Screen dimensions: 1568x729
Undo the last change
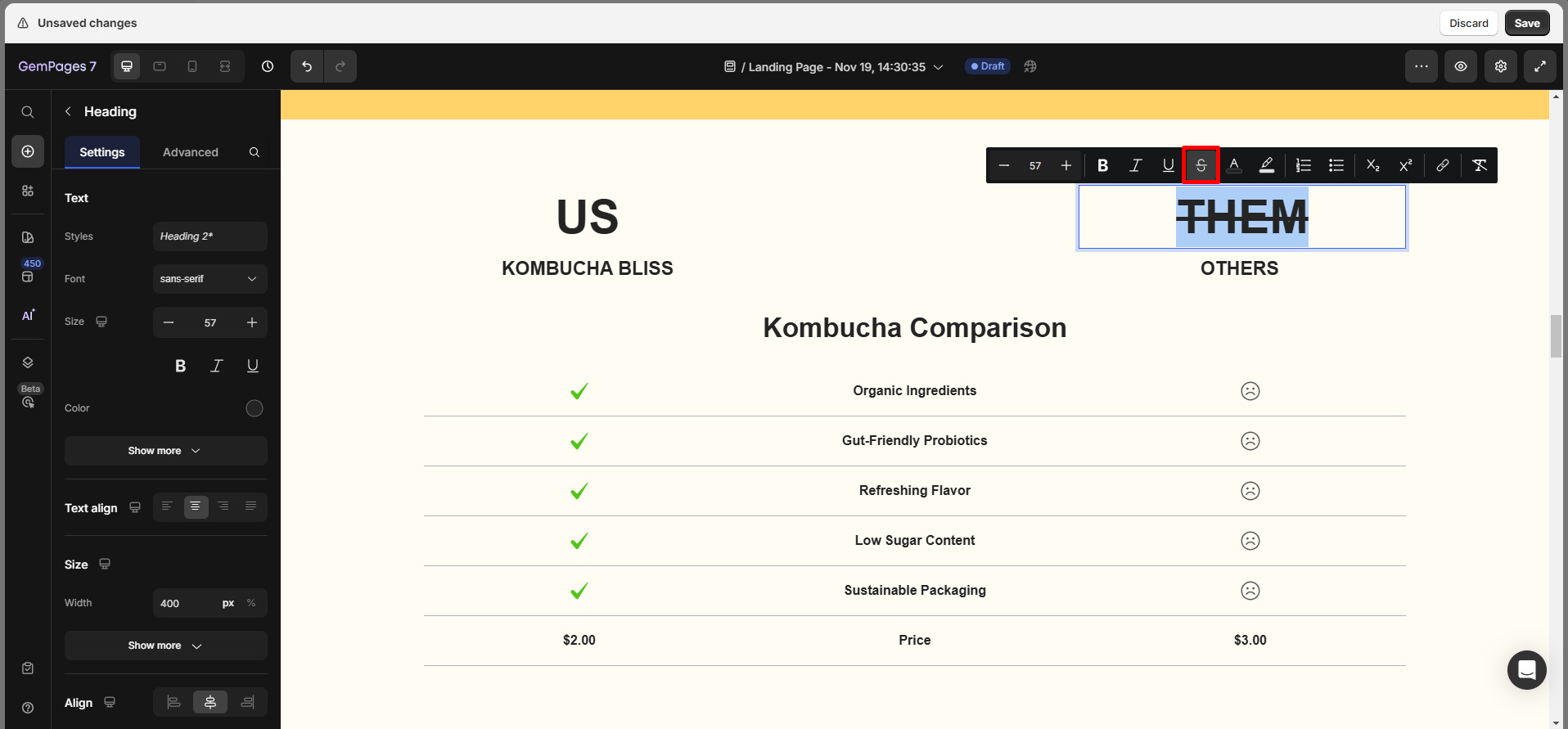307,66
